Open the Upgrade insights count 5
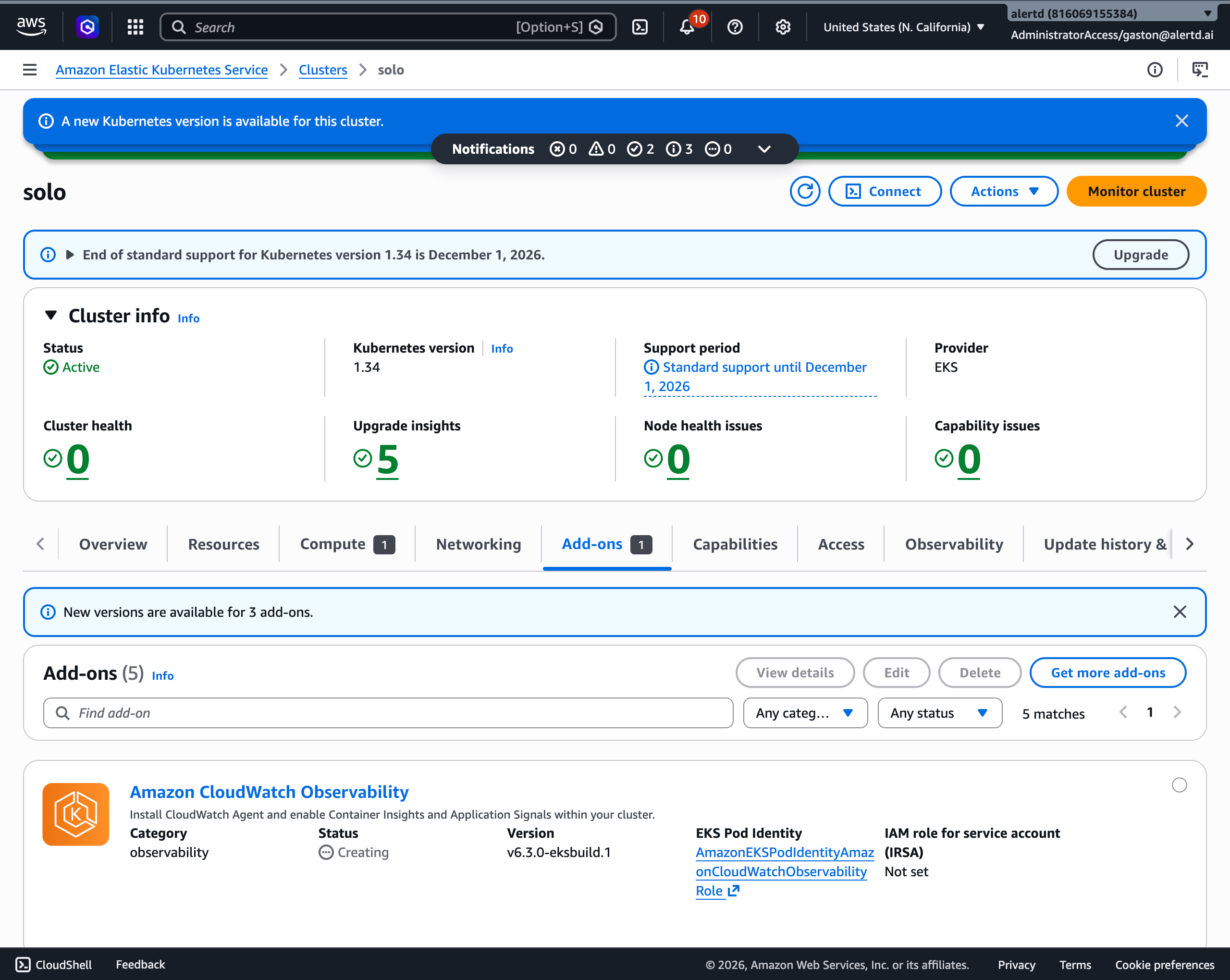The image size is (1230, 980). [x=387, y=459]
